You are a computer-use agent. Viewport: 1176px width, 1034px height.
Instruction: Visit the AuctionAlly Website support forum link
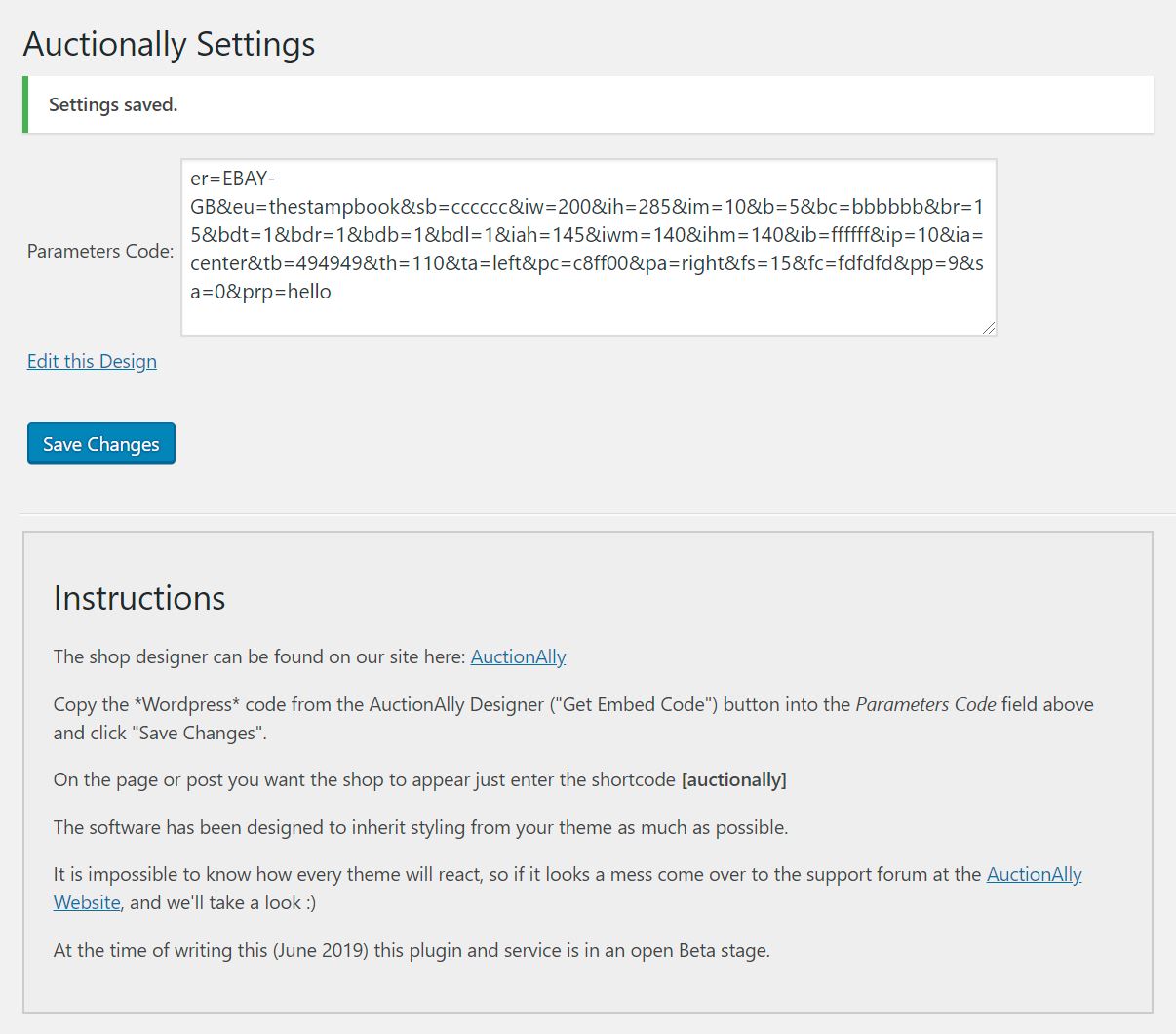point(1034,874)
